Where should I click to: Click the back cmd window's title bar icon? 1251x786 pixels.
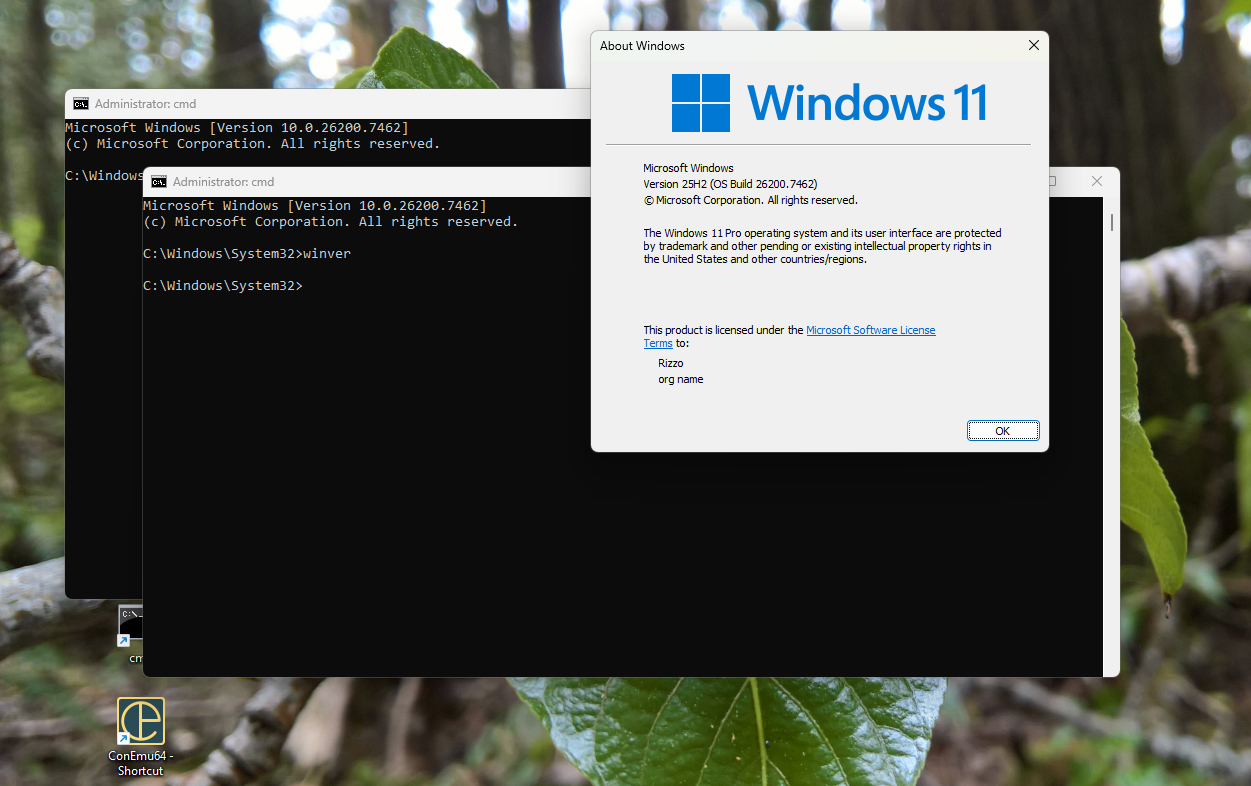[81, 104]
